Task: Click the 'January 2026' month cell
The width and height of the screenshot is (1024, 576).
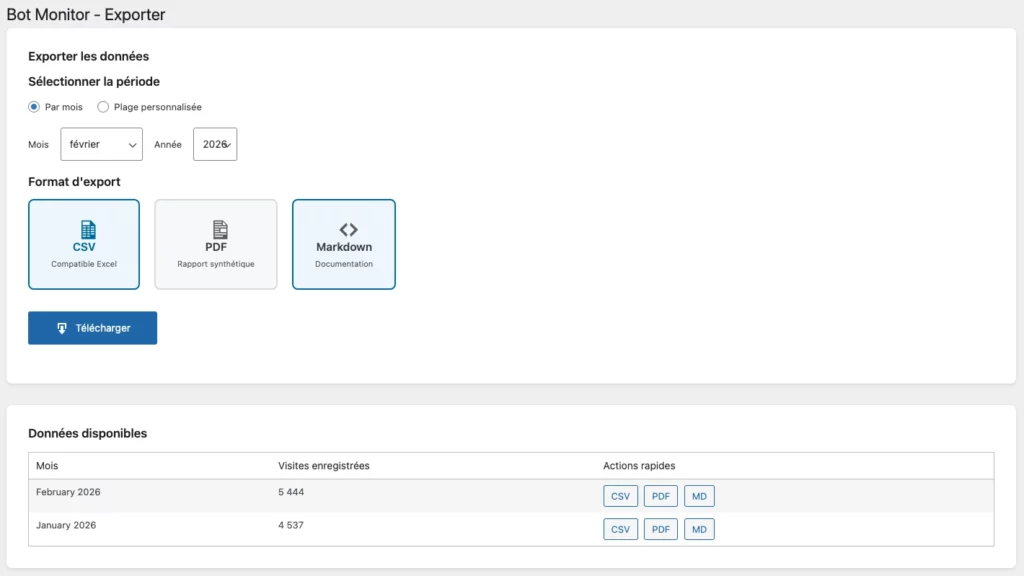Action: point(66,525)
